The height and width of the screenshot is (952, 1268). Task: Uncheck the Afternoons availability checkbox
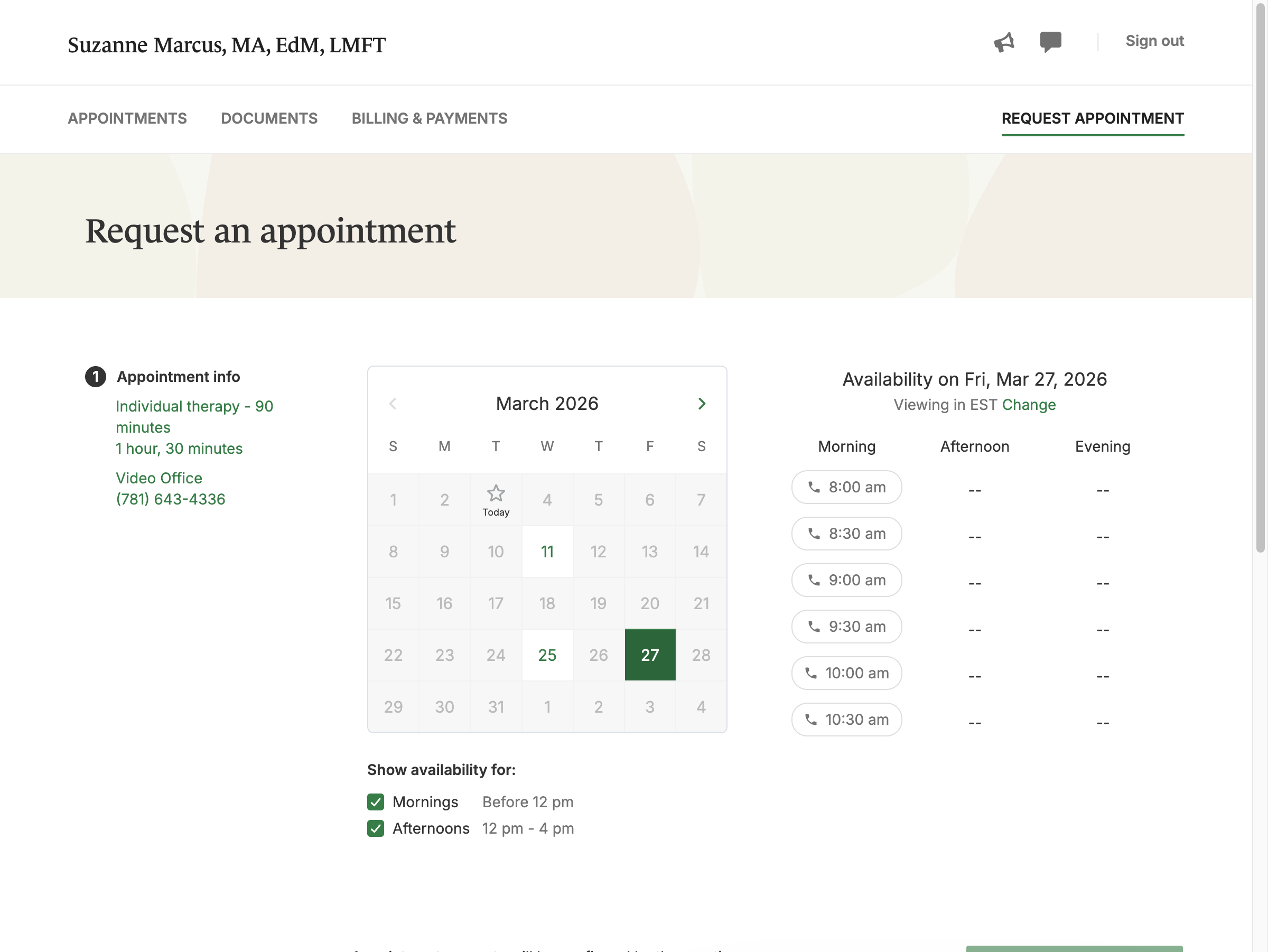[376, 828]
